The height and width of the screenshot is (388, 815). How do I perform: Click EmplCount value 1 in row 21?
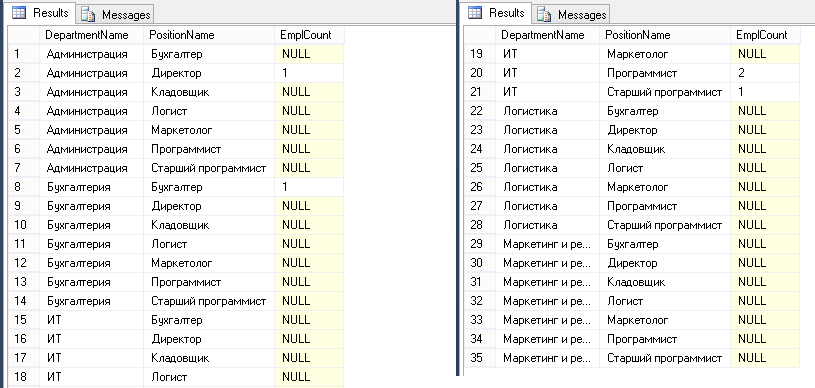point(765,92)
